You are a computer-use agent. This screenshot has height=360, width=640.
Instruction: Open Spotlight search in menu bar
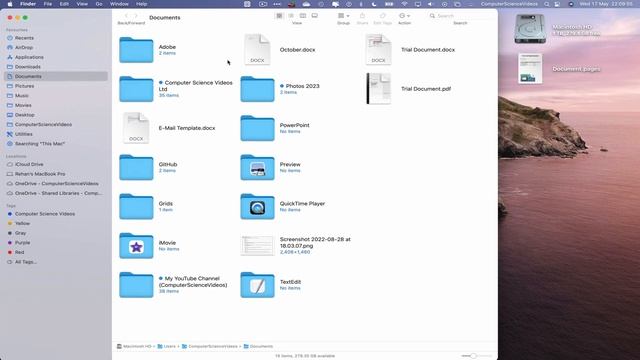coord(547,4)
